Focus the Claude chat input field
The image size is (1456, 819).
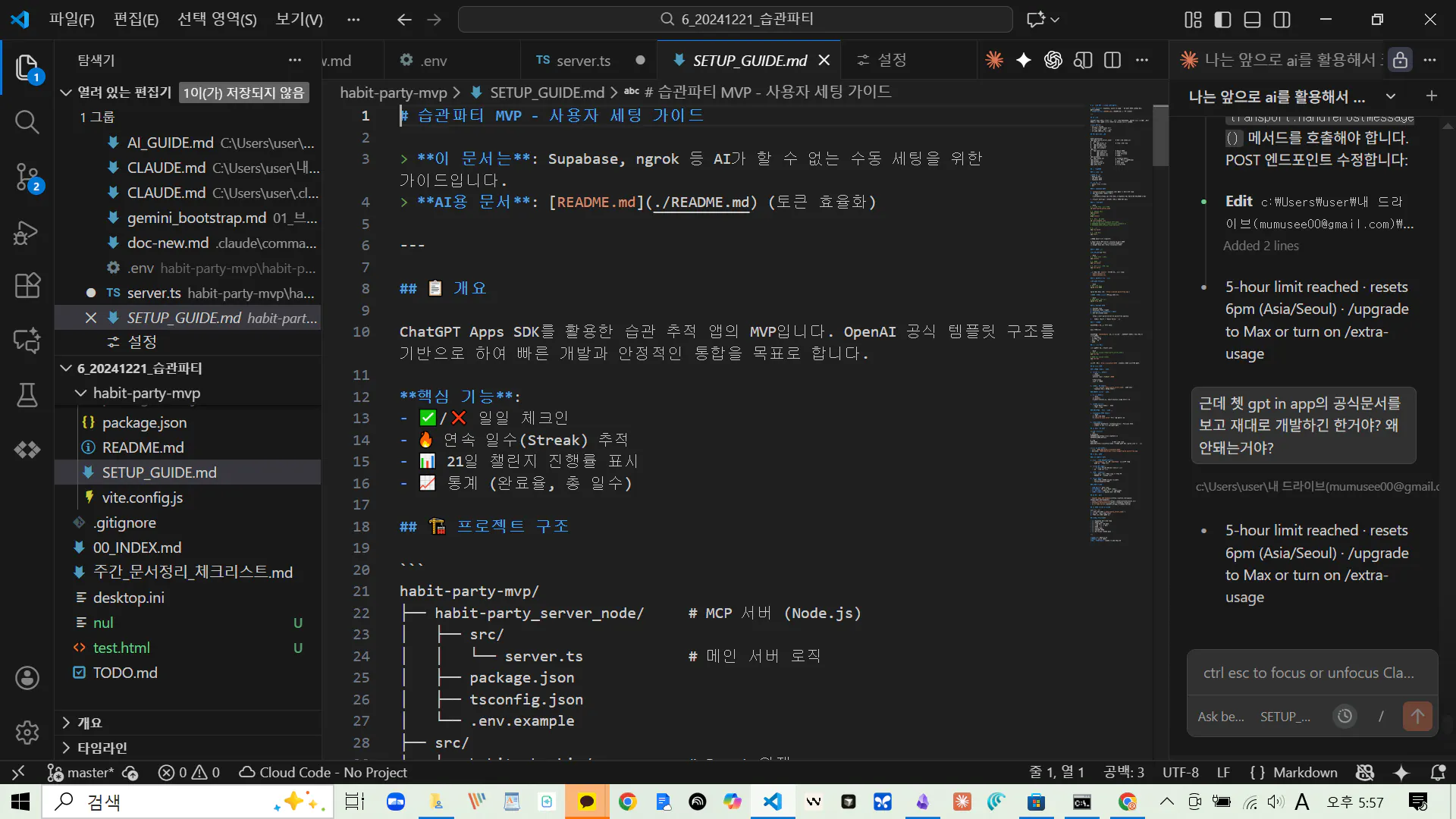(x=1312, y=673)
